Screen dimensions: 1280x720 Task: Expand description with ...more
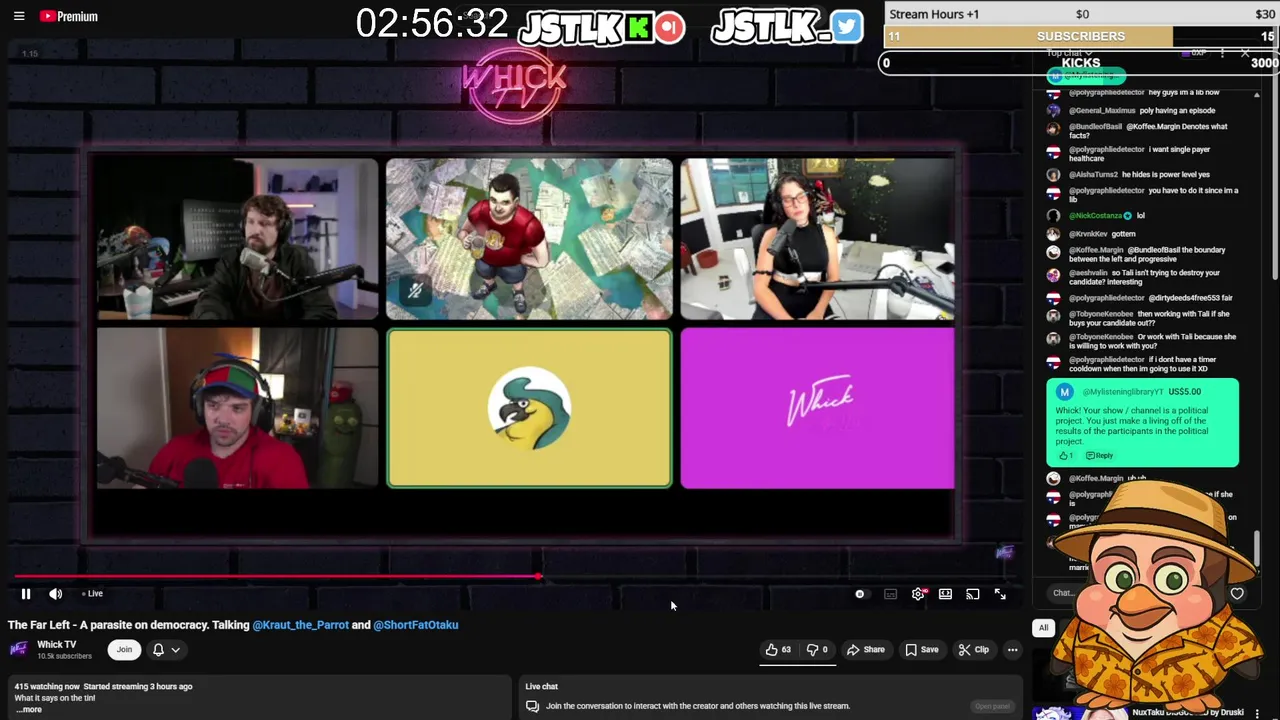pos(28,710)
